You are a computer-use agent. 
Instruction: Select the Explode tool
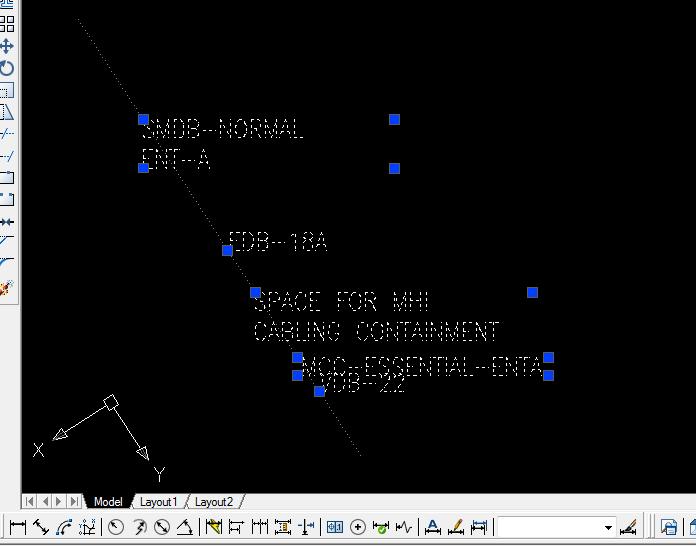click(7, 288)
